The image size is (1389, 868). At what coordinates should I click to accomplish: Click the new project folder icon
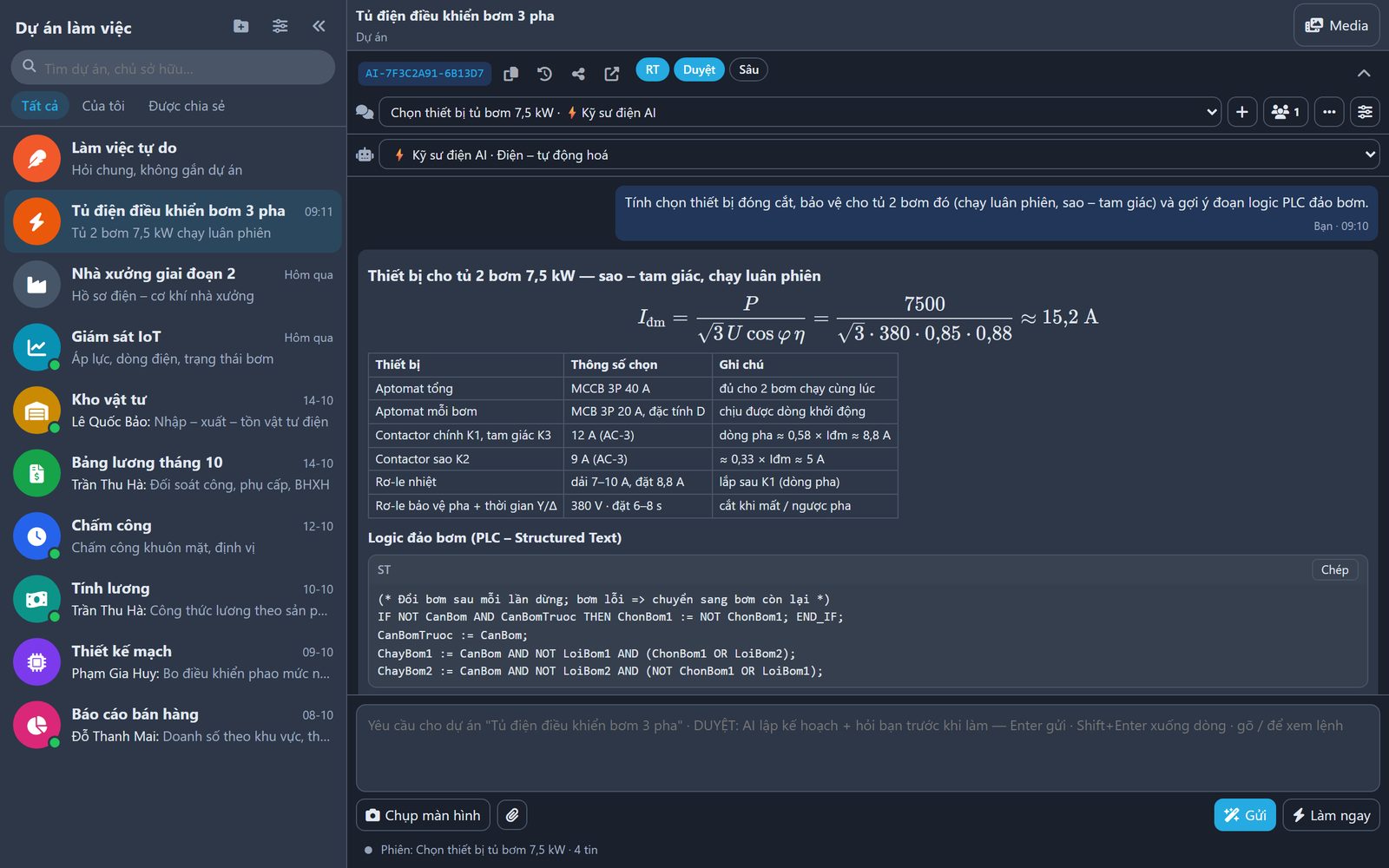pyautogui.click(x=241, y=26)
